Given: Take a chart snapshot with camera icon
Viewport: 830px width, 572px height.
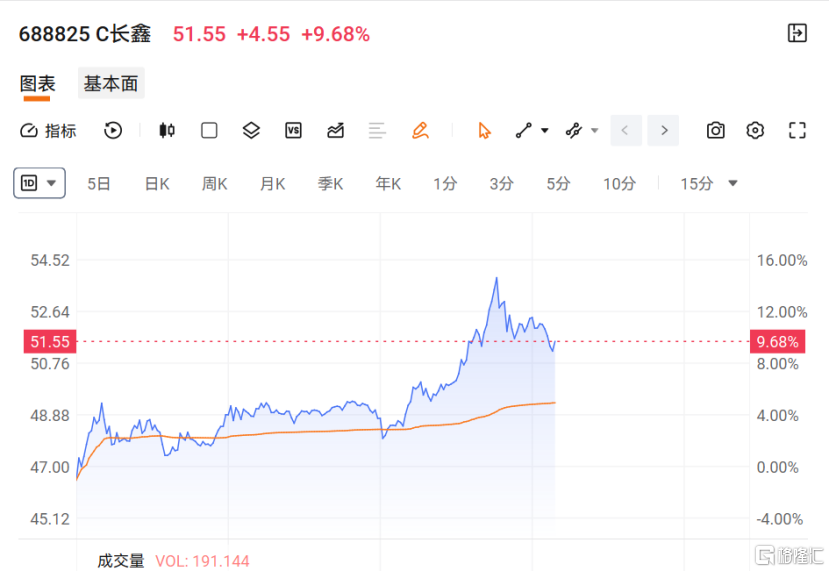Looking at the screenshot, I should tap(716, 130).
